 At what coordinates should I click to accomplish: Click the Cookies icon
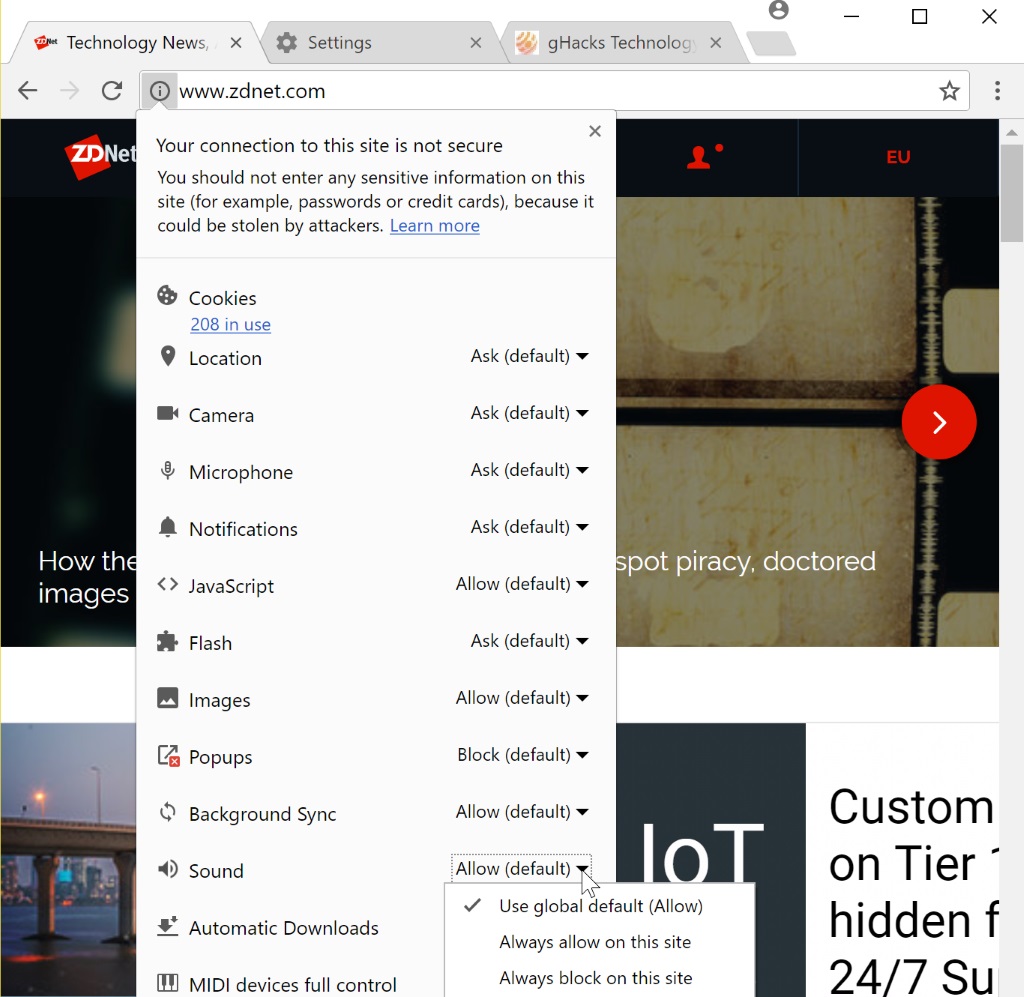point(167,296)
